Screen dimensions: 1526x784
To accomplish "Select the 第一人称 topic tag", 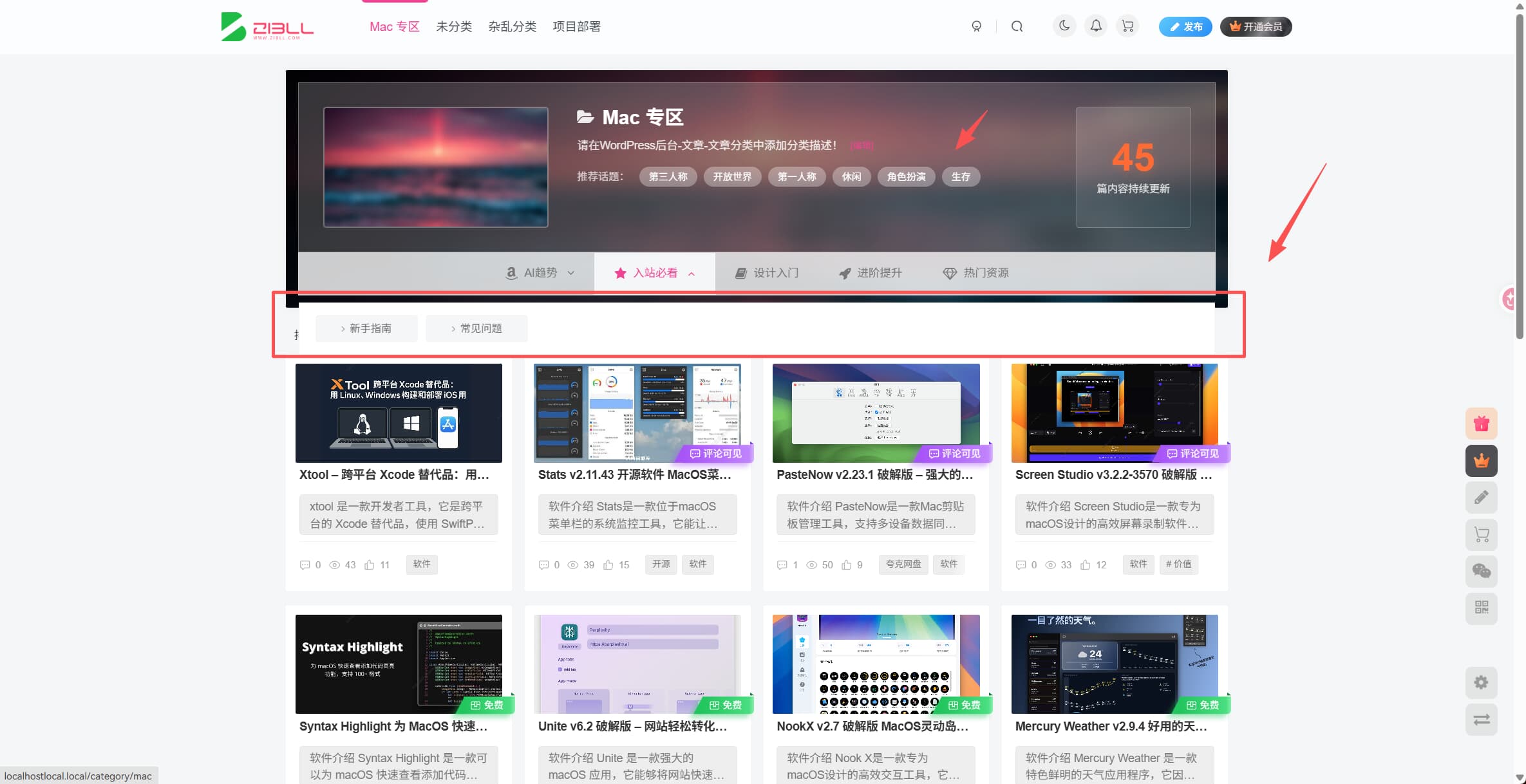I will (x=796, y=176).
